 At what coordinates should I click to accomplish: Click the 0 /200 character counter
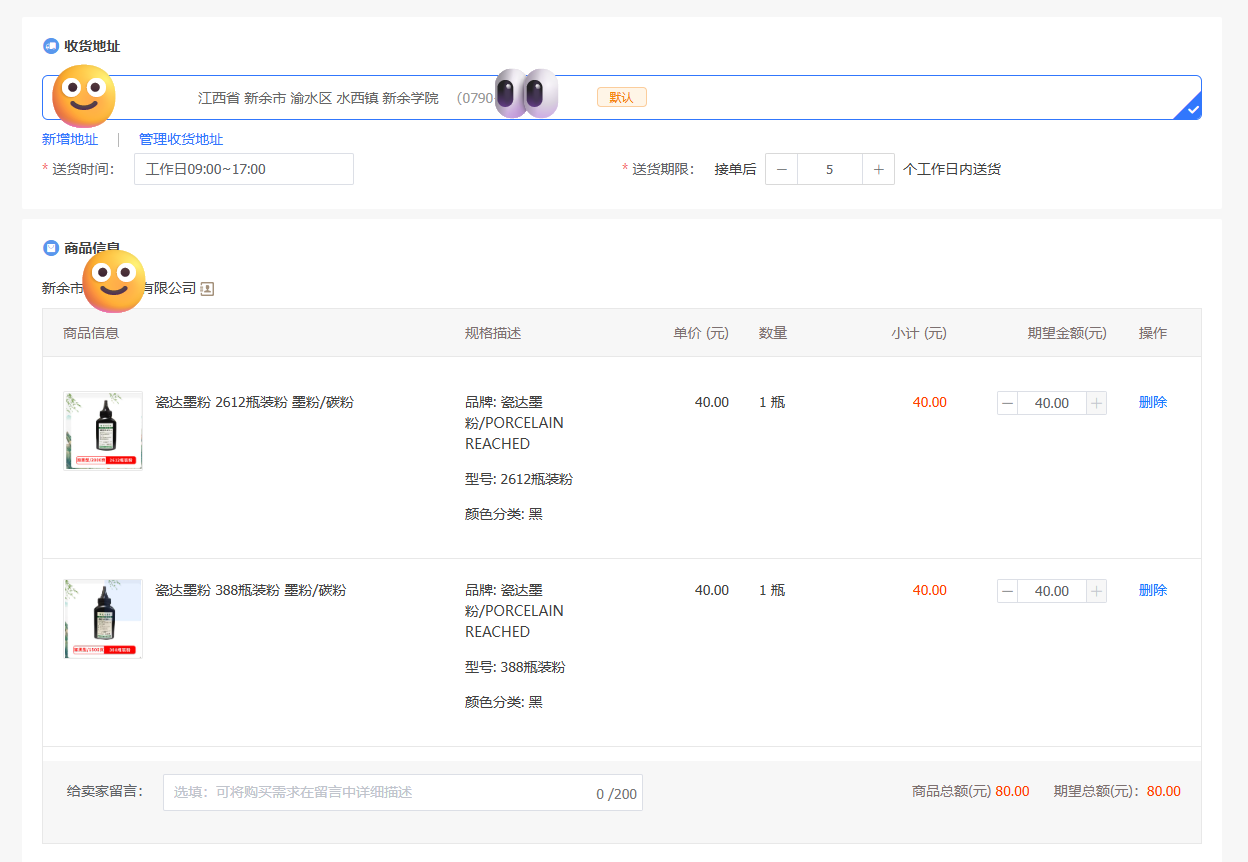[616, 794]
